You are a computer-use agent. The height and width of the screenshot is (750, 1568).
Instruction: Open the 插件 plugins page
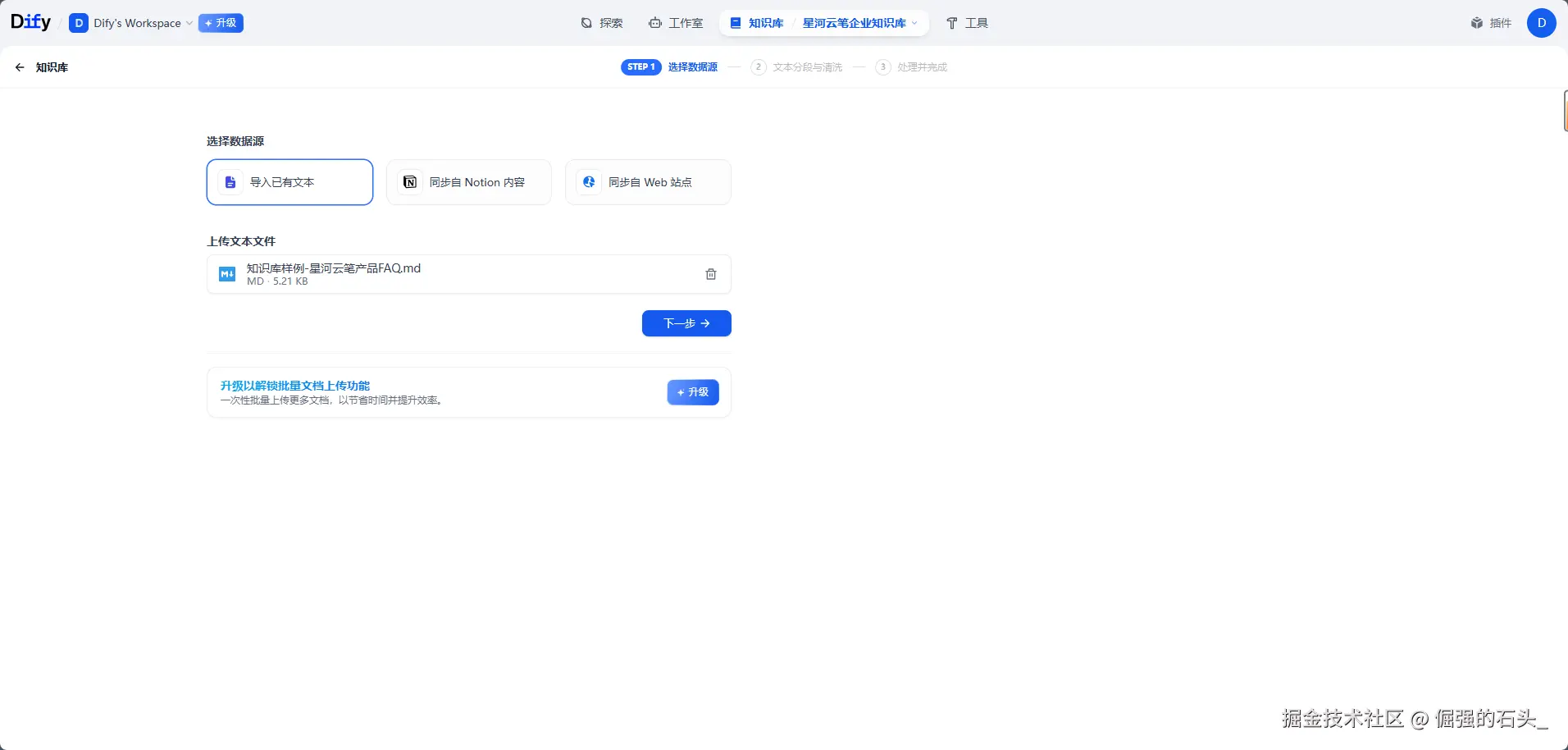coord(1491,23)
